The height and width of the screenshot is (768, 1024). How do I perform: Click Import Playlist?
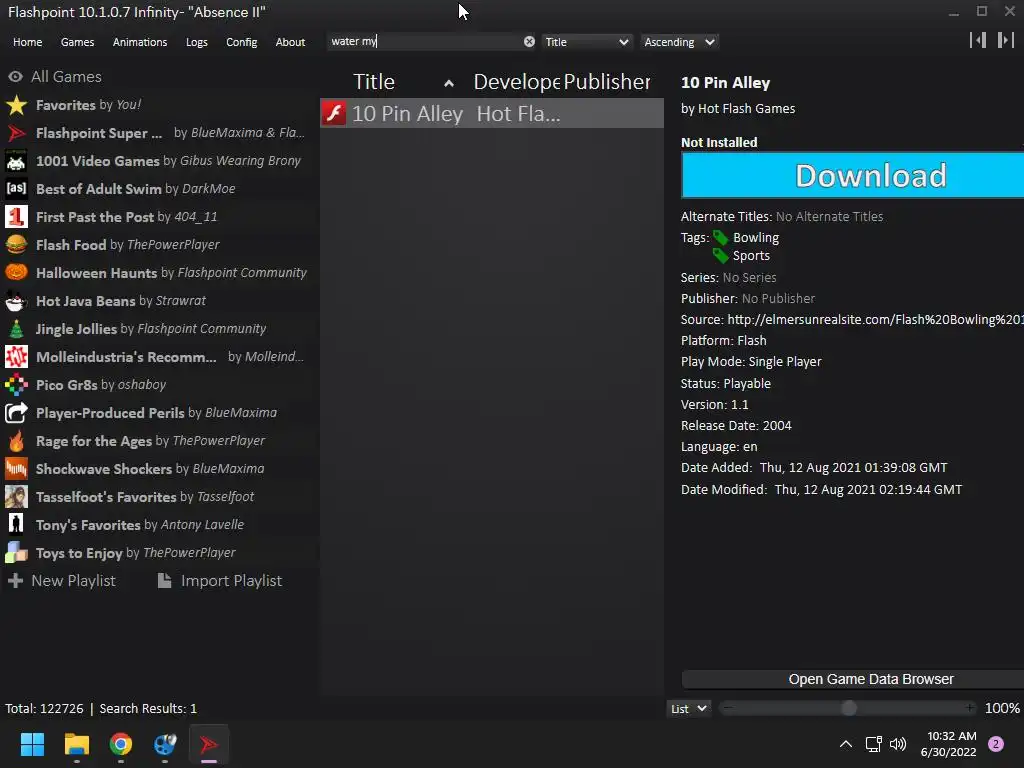[x=220, y=581]
